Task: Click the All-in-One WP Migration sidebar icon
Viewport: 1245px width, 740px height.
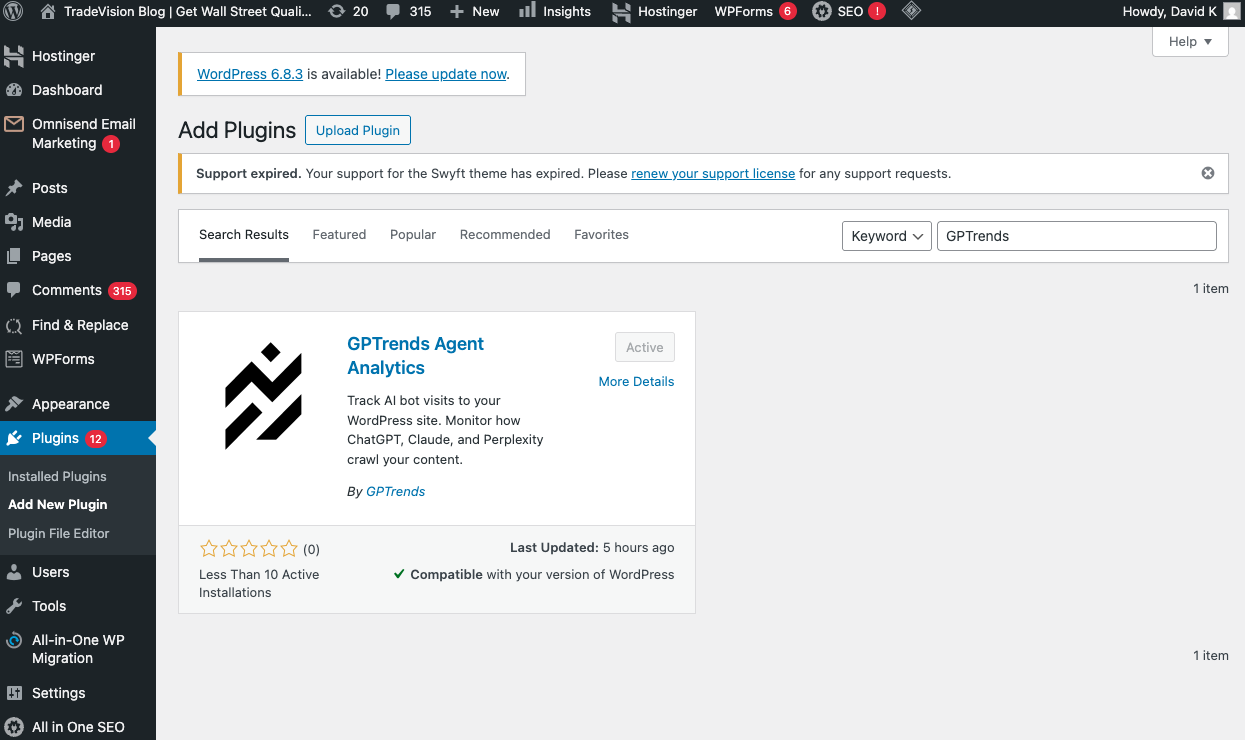Action: 16,640
